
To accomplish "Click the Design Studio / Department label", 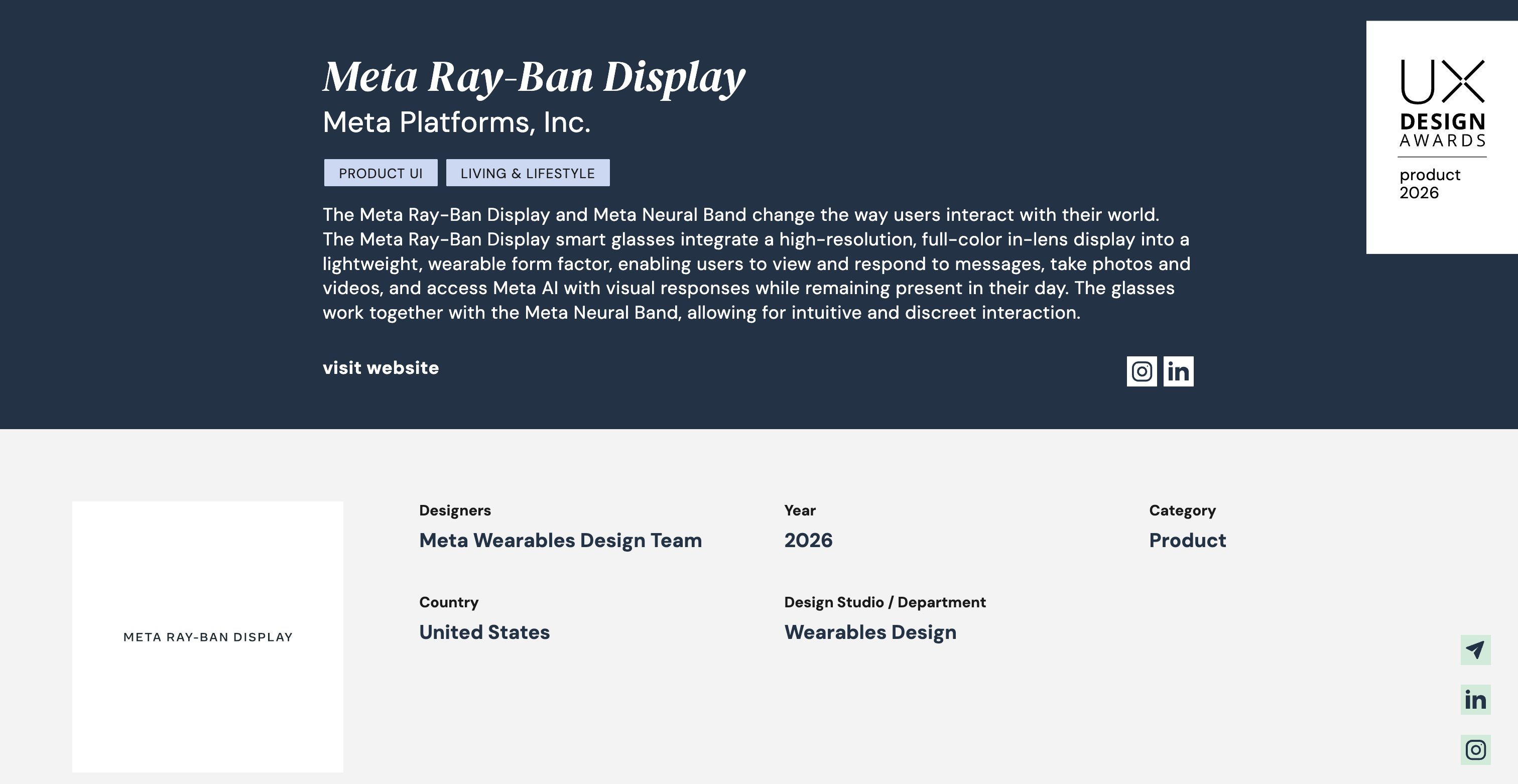I will click(884, 603).
